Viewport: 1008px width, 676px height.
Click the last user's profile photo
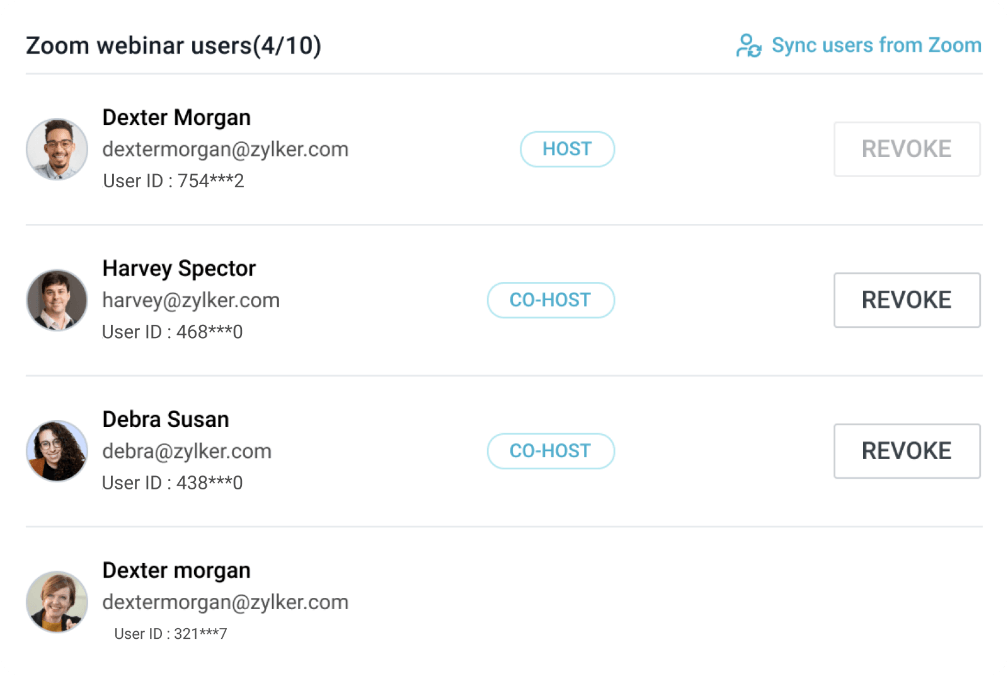57,602
